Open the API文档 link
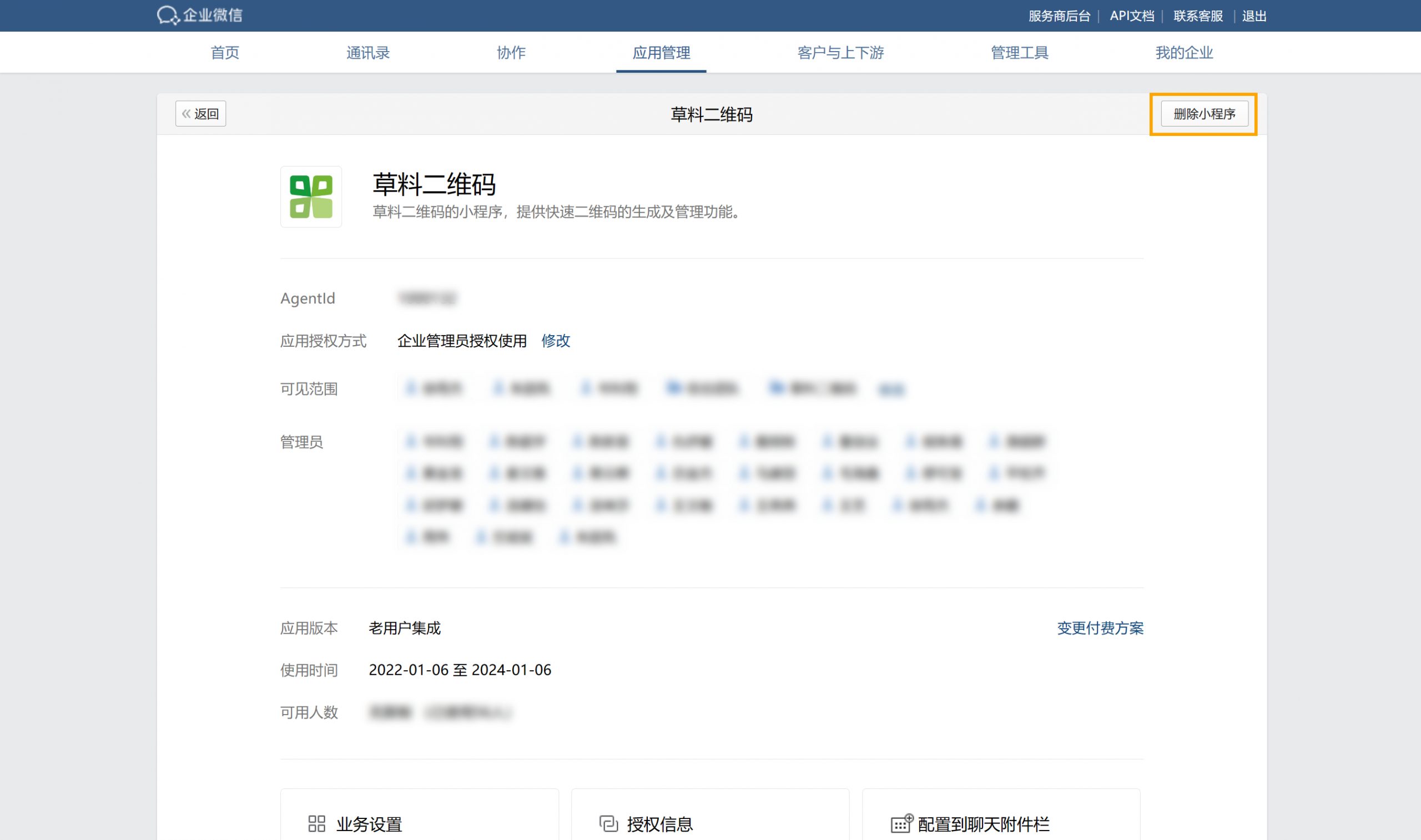This screenshot has height=840, width=1421. click(1131, 16)
